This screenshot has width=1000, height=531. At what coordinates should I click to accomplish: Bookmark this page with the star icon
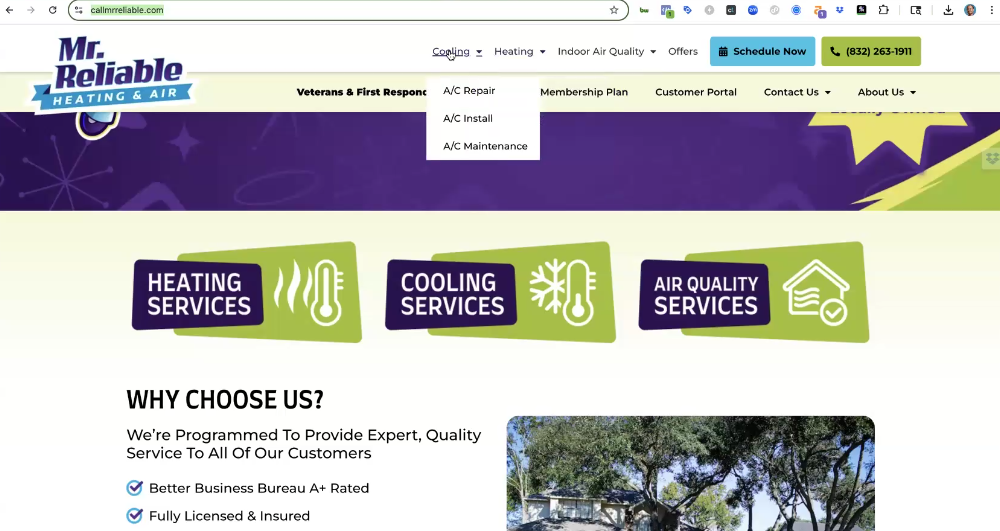(x=614, y=10)
